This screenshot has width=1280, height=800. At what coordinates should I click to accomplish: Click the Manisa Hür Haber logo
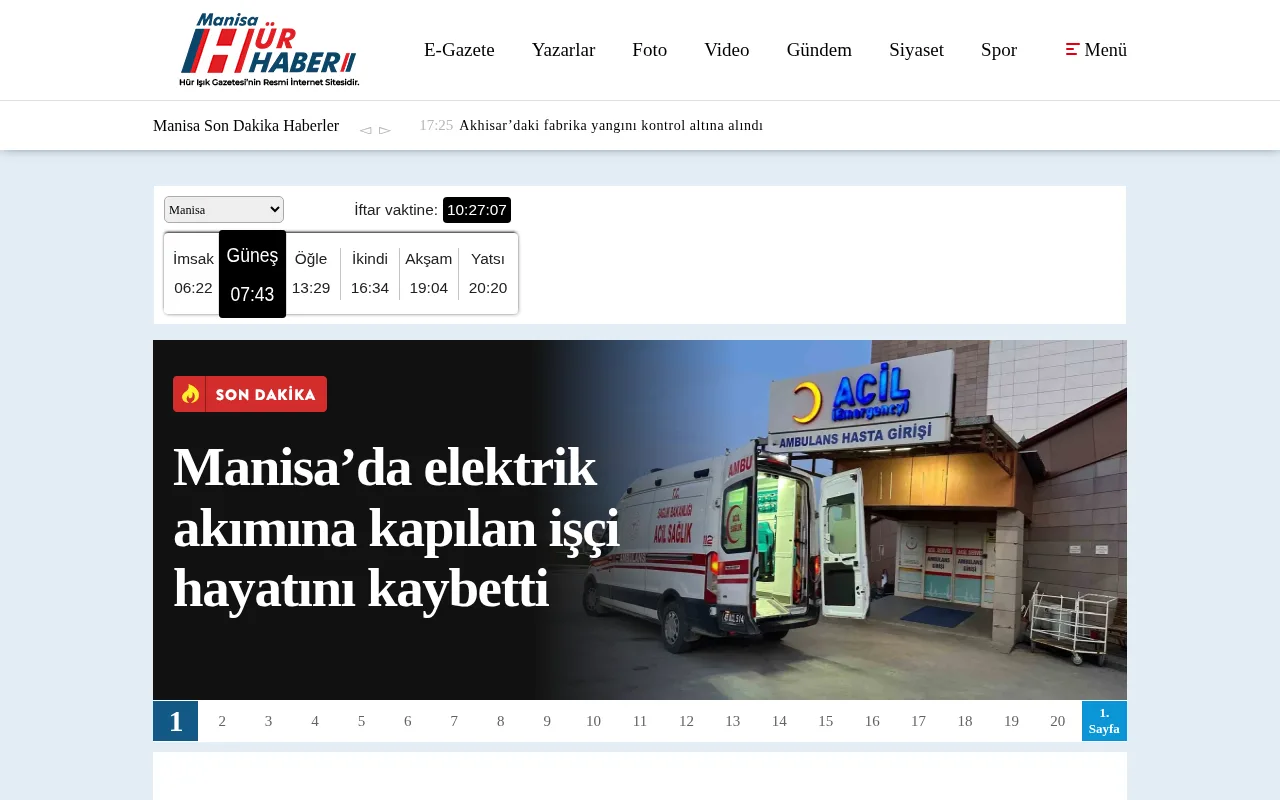point(270,49)
